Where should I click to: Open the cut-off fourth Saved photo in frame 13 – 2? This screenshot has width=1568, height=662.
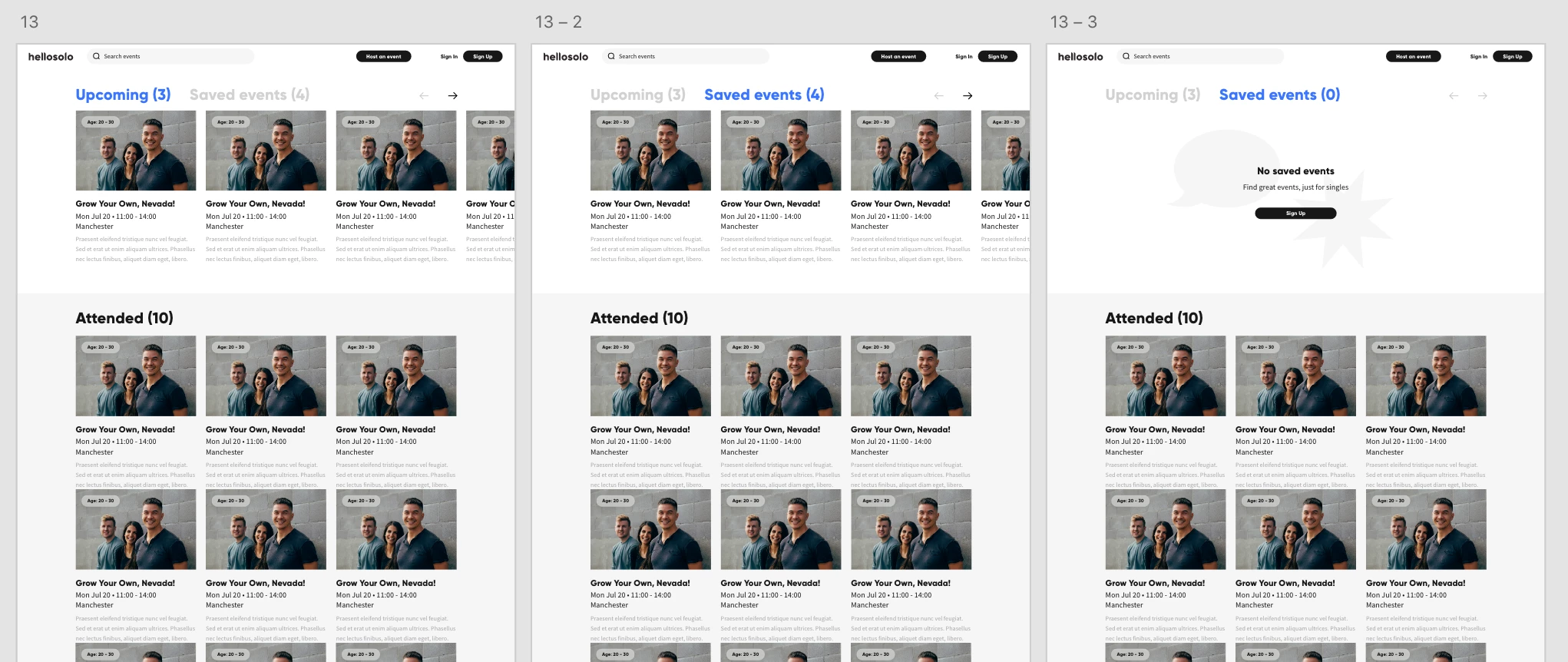click(1005, 151)
